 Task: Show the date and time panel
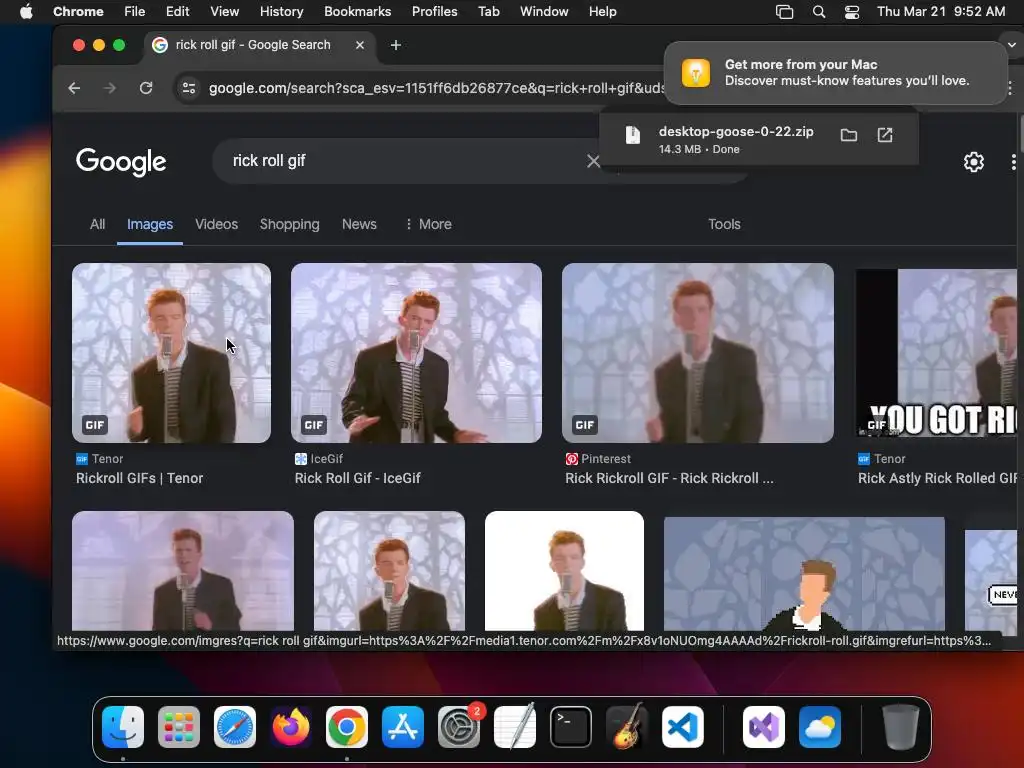pos(940,11)
